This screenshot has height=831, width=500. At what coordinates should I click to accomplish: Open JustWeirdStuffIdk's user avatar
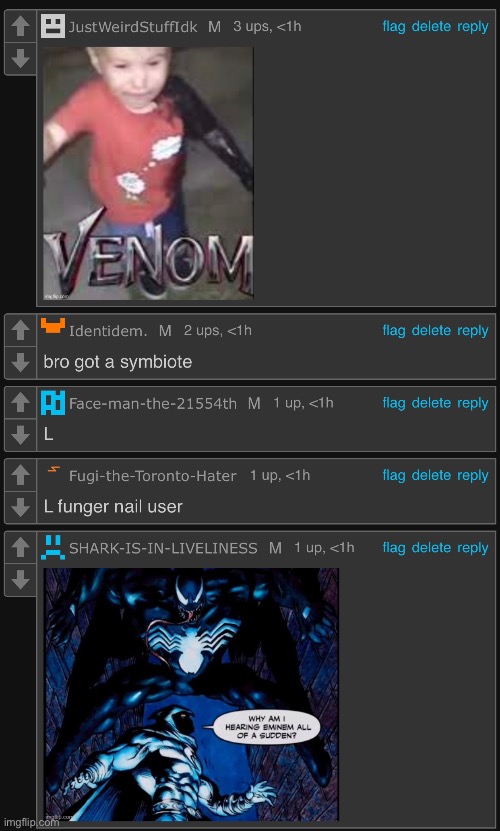[x=53, y=26]
